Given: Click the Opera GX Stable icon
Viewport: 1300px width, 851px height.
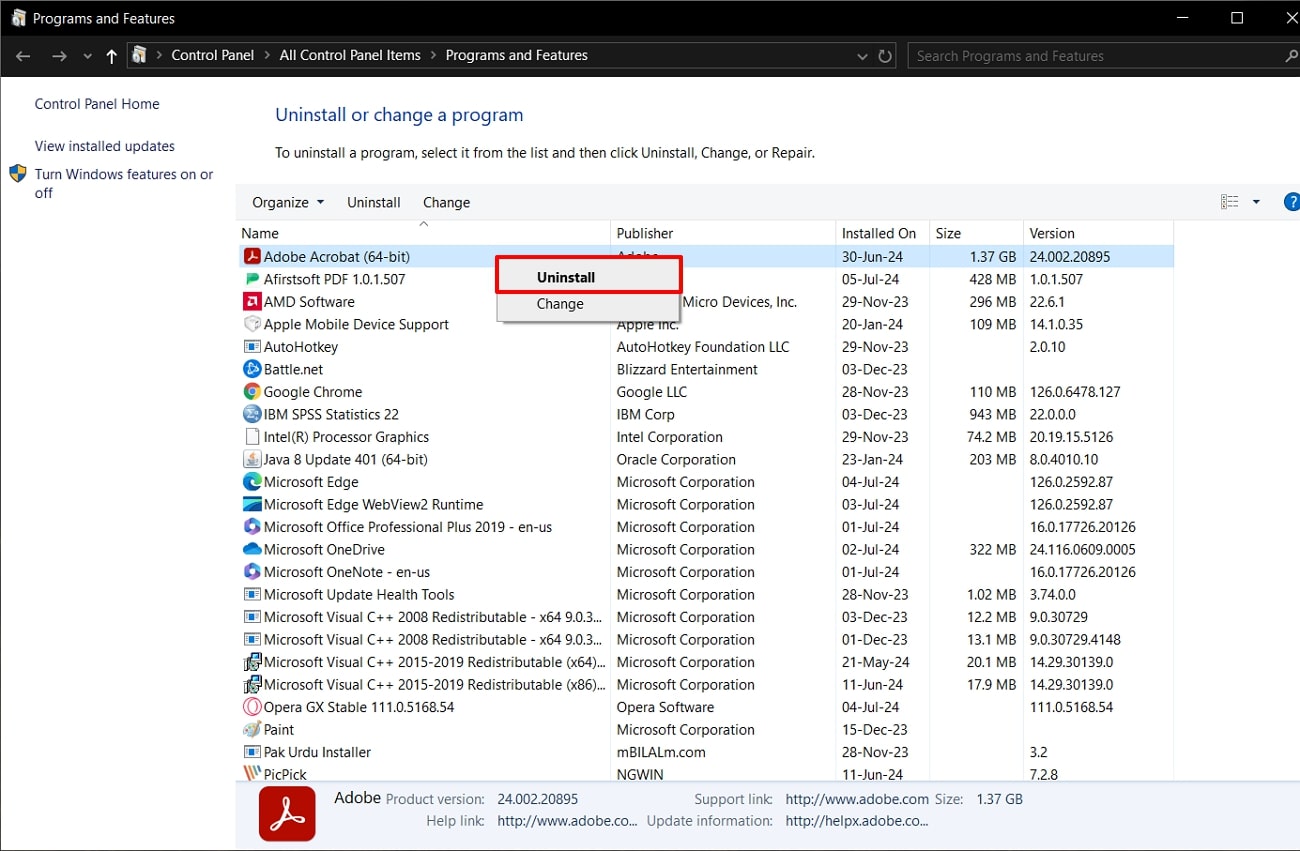Looking at the screenshot, I should click(x=252, y=707).
